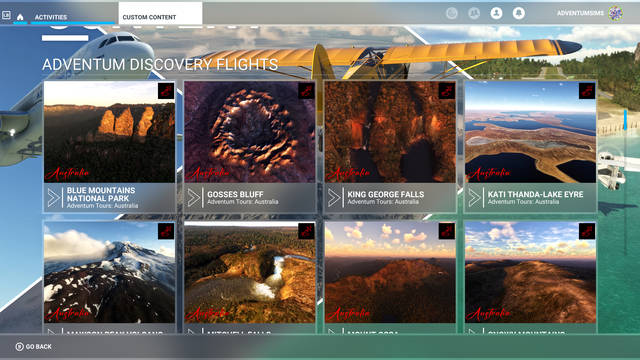The image size is (640, 360).
Task: Switch to the Custom Content tab
Action: click(160, 13)
